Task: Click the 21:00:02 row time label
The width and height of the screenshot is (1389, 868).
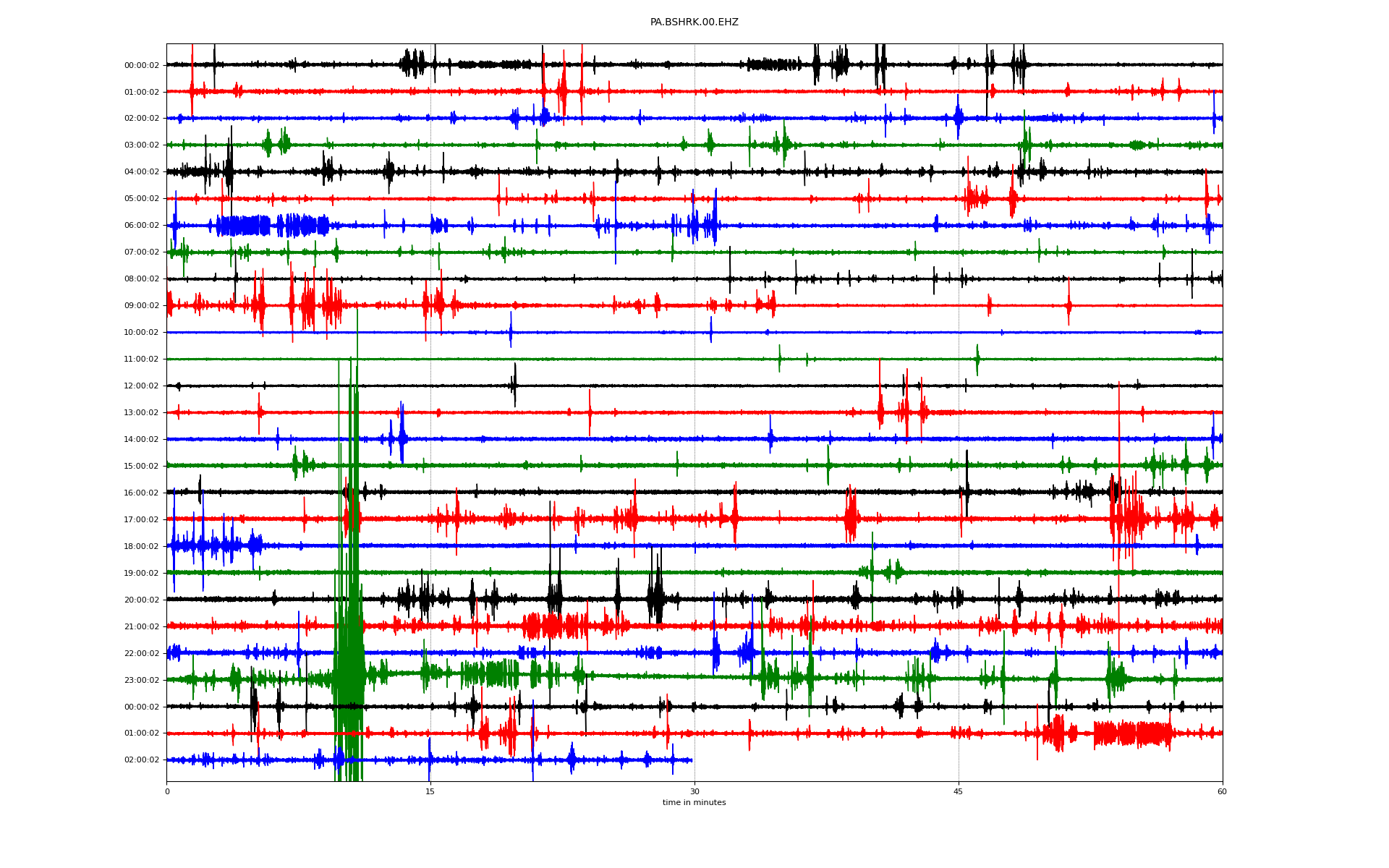Action: pos(141,627)
